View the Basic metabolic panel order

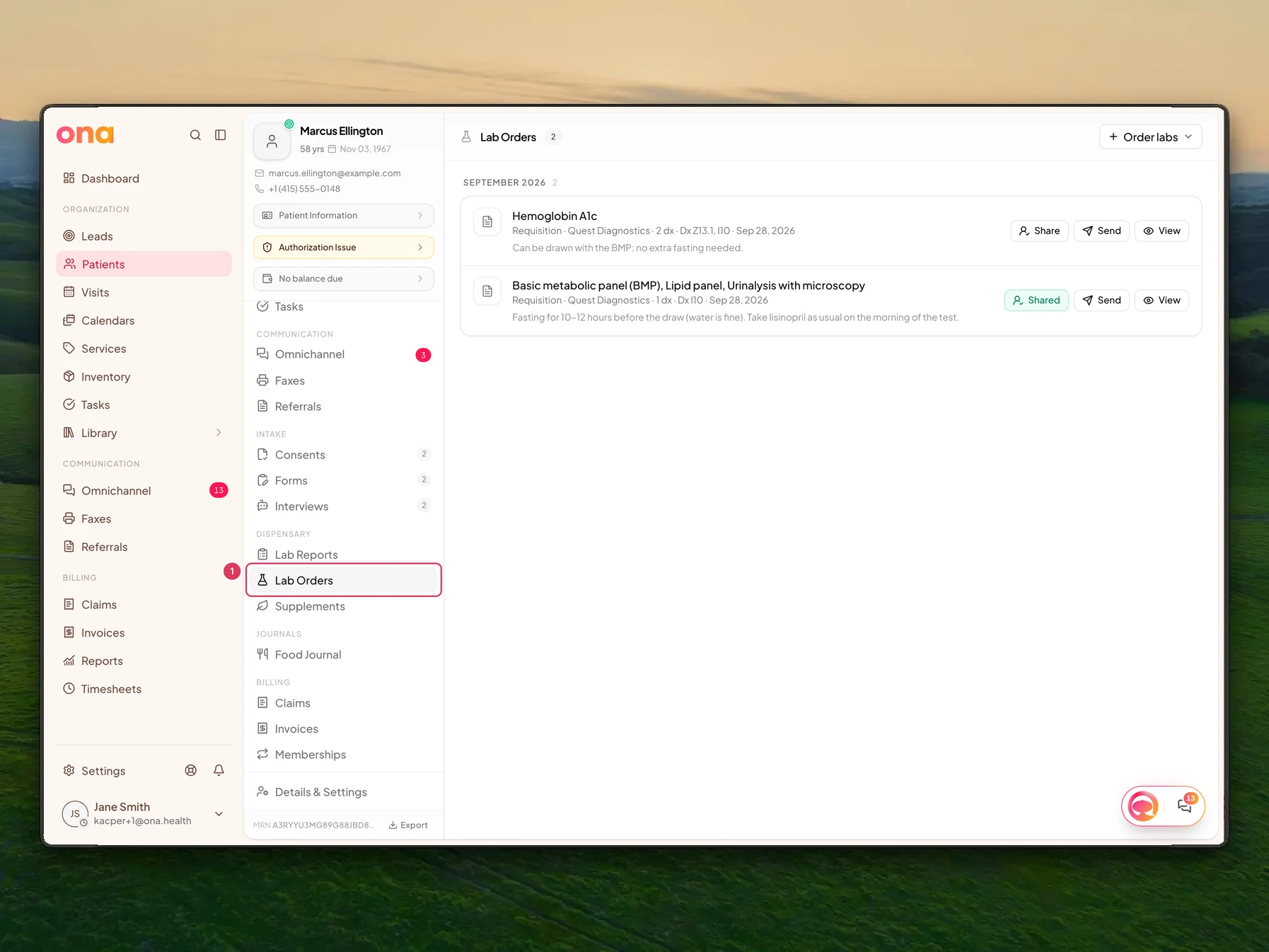coord(1161,301)
